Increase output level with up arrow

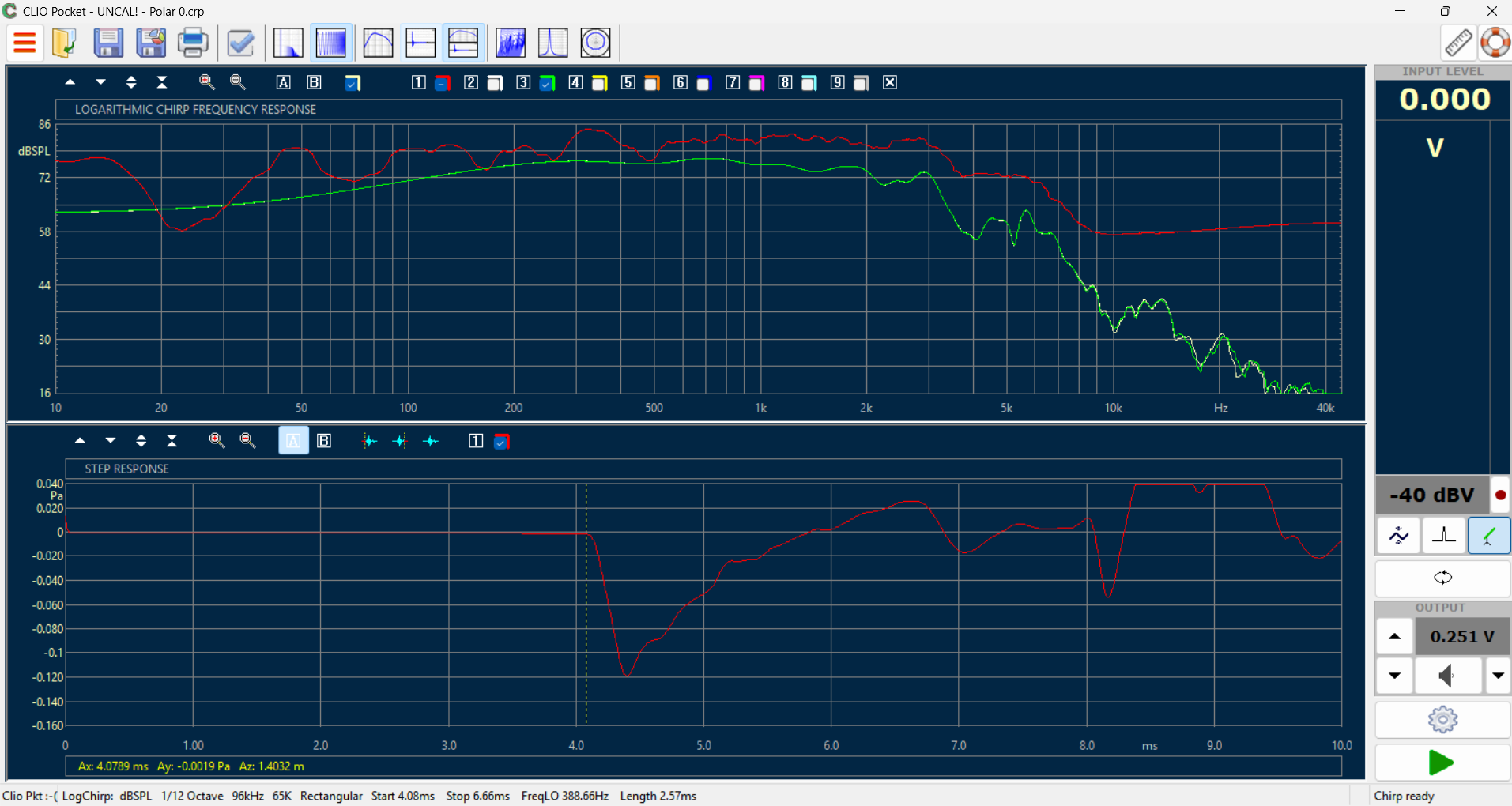click(x=1395, y=637)
